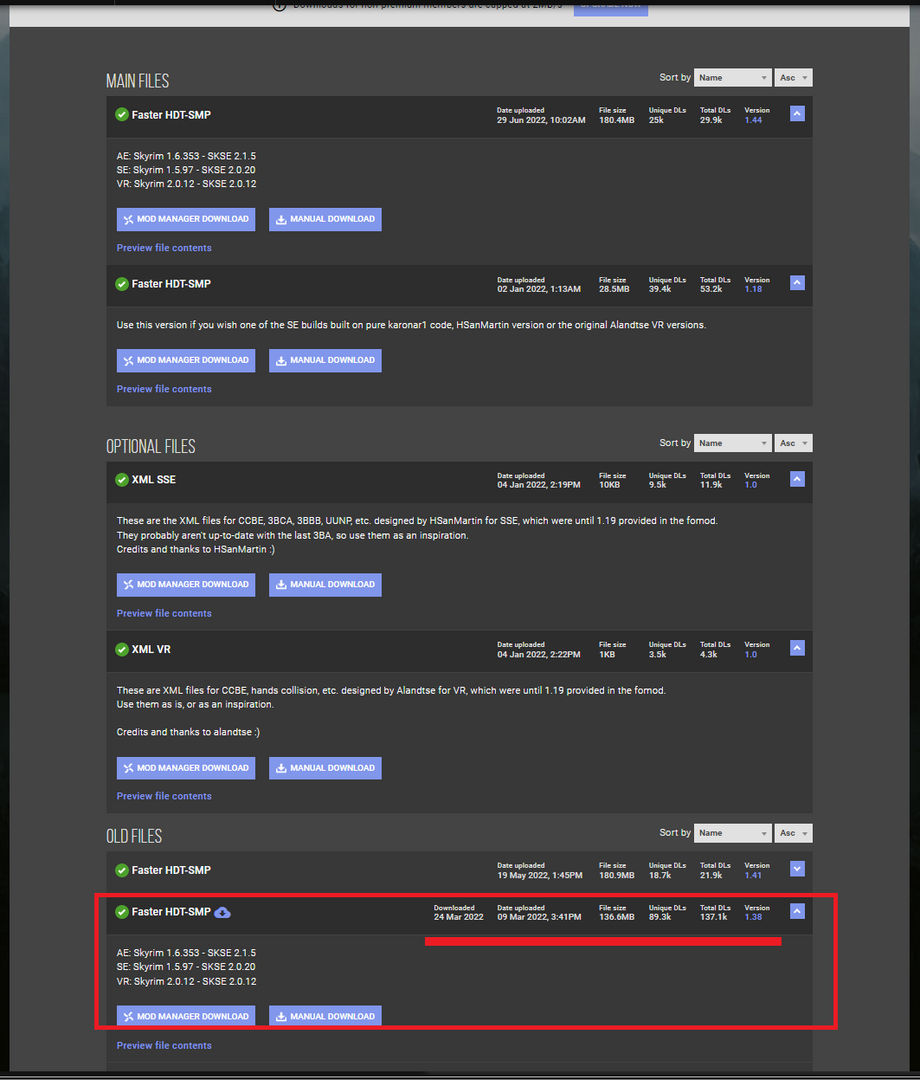The image size is (920, 1080).
Task: Open Preview file contents for version 1.38
Action: coord(164,1046)
